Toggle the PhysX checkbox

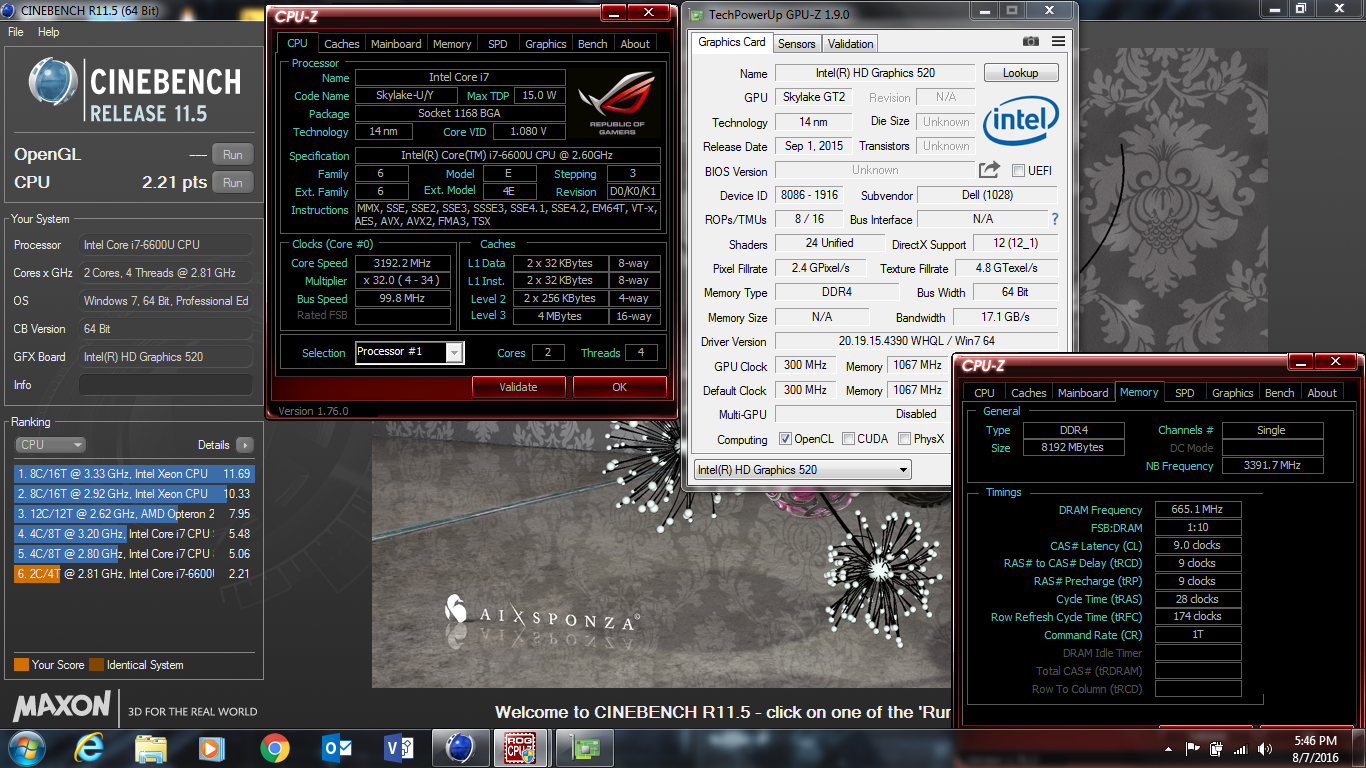coord(904,439)
